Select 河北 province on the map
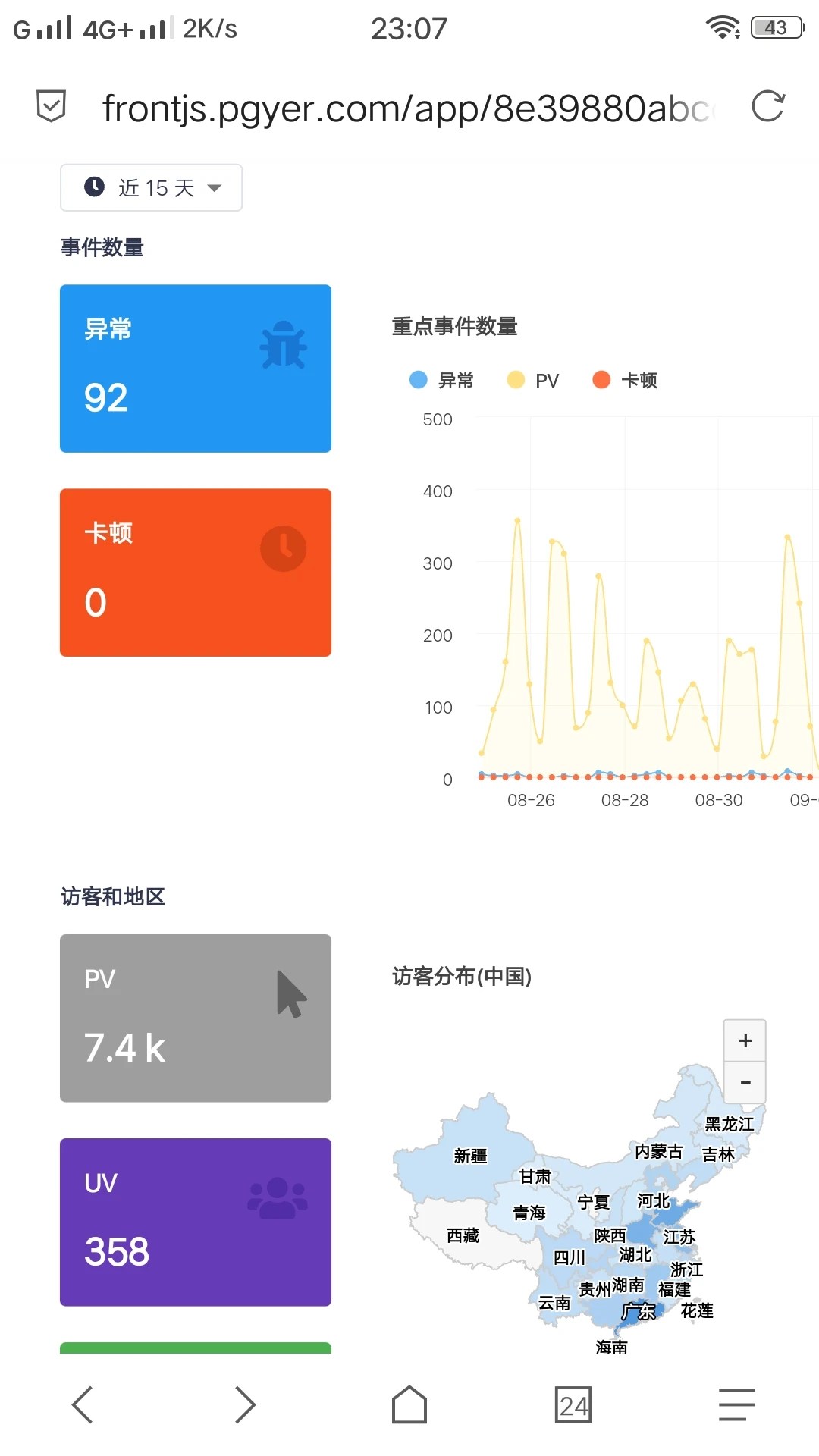Viewport: 819px width, 1456px height. (653, 1200)
